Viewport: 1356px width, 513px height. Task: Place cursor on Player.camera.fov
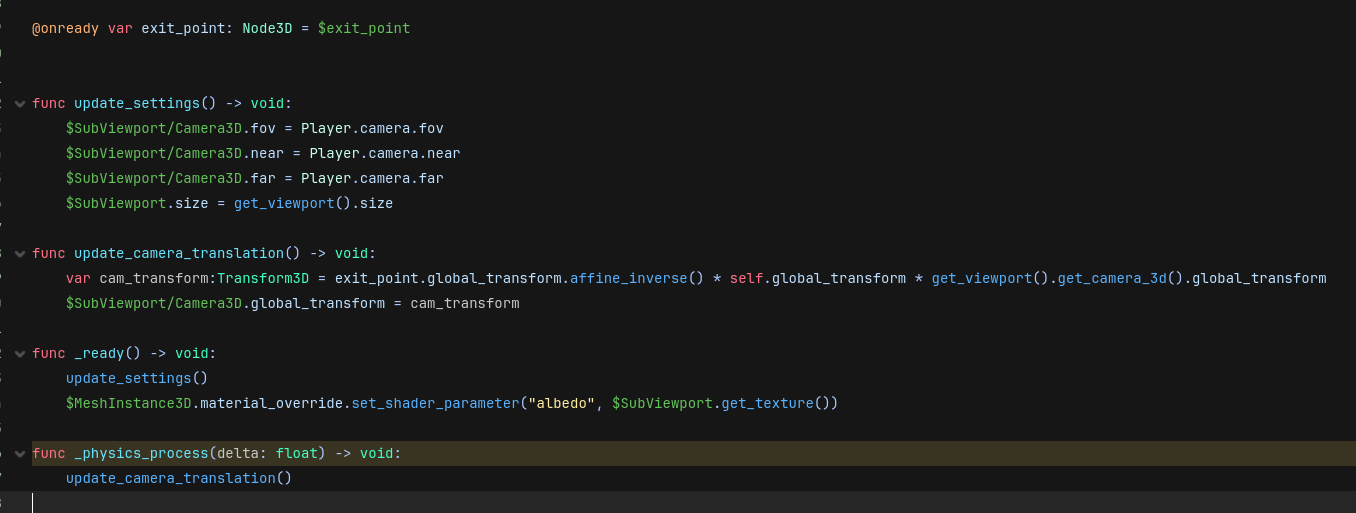click(372, 129)
